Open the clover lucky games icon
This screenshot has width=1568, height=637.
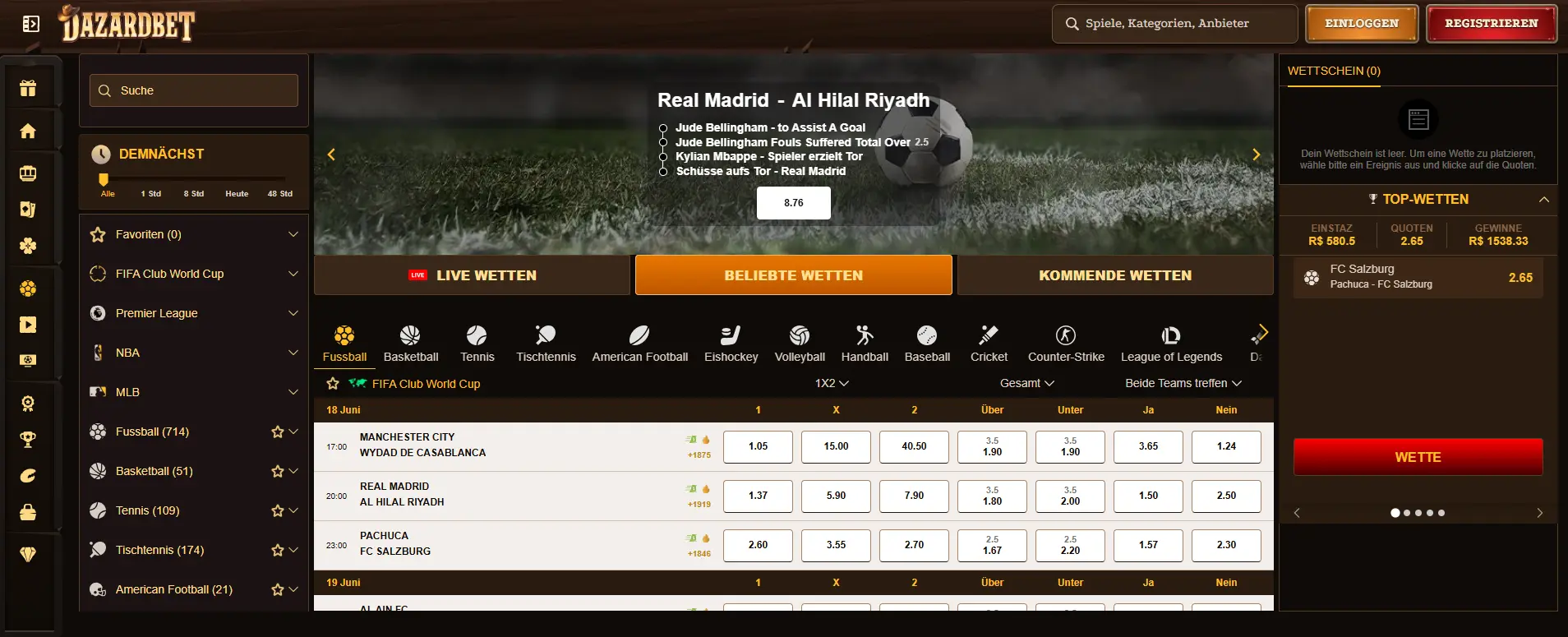28,246
